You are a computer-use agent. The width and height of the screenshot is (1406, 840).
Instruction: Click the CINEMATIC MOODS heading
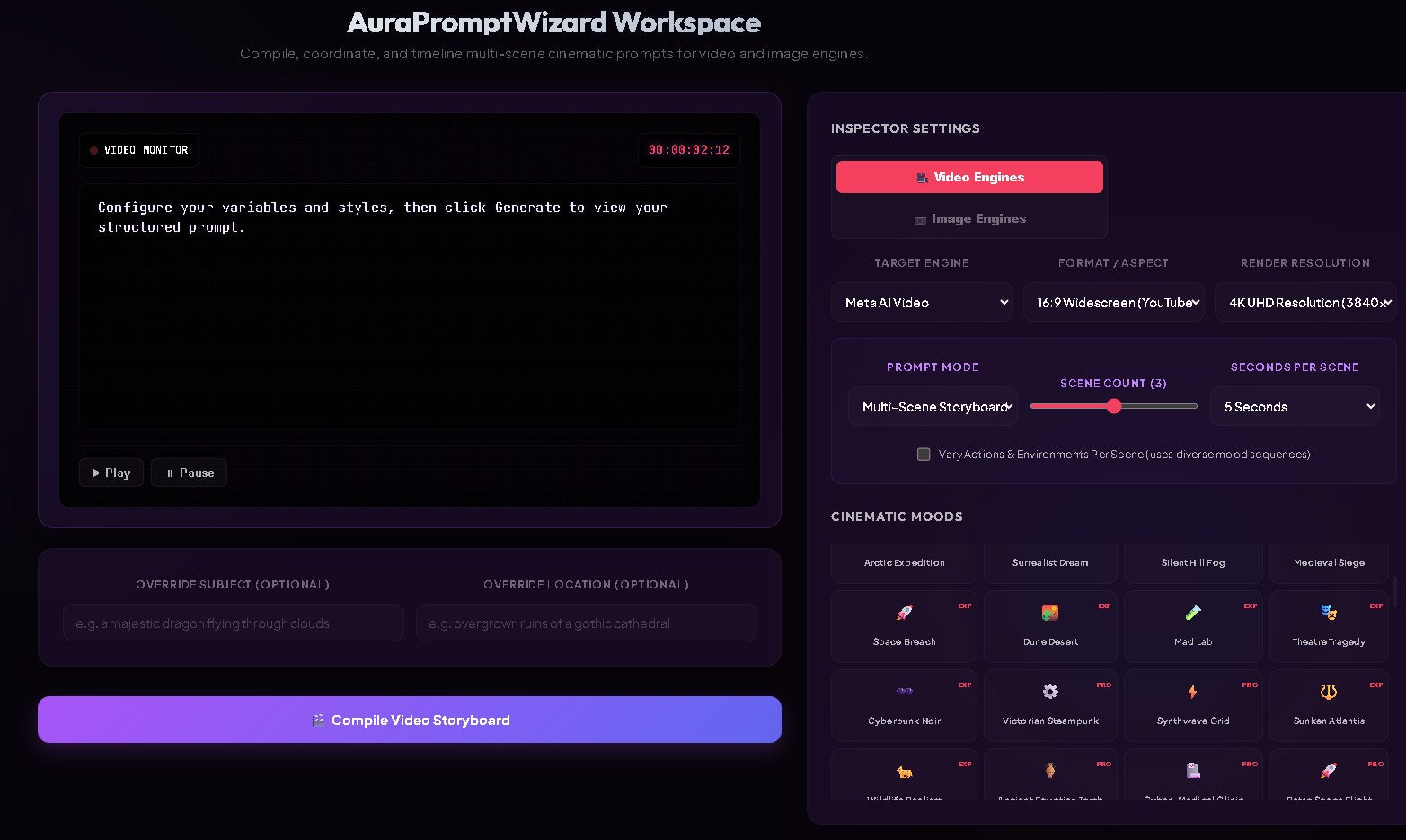897,517
